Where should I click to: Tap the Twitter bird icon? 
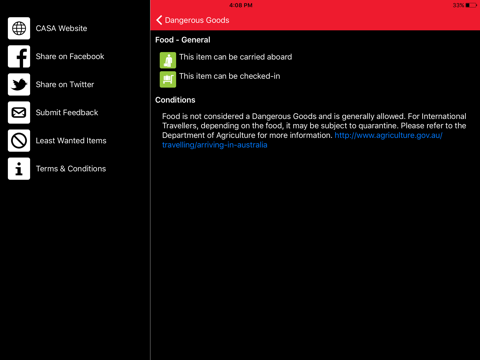[x=19, y=84]
